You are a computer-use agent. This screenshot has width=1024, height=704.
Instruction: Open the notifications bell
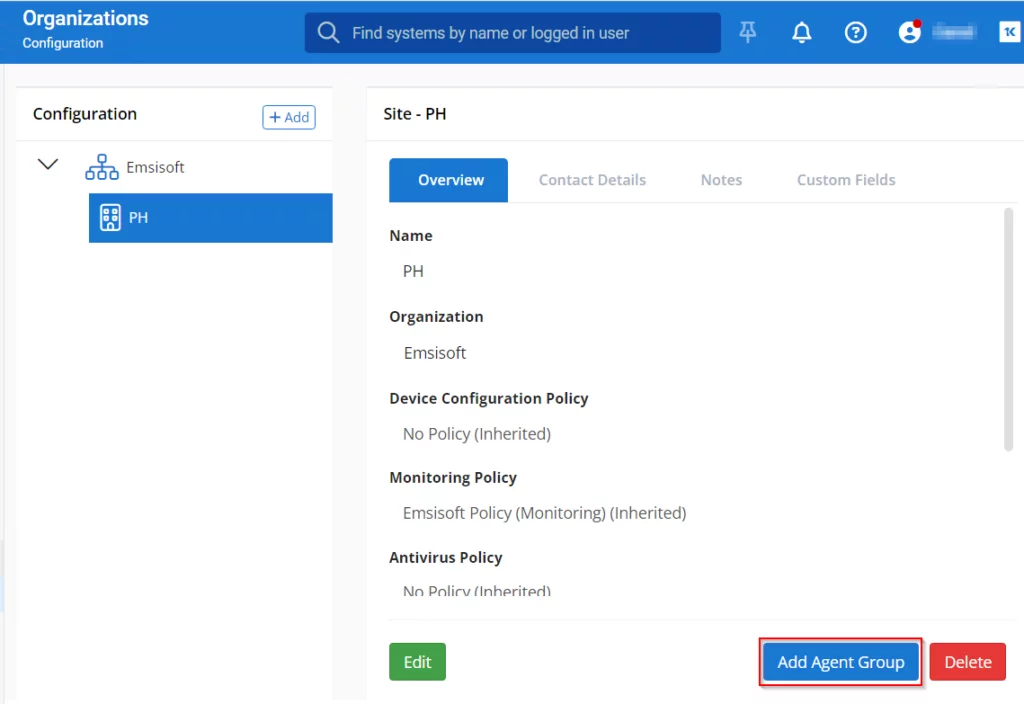tap(801, 33)
